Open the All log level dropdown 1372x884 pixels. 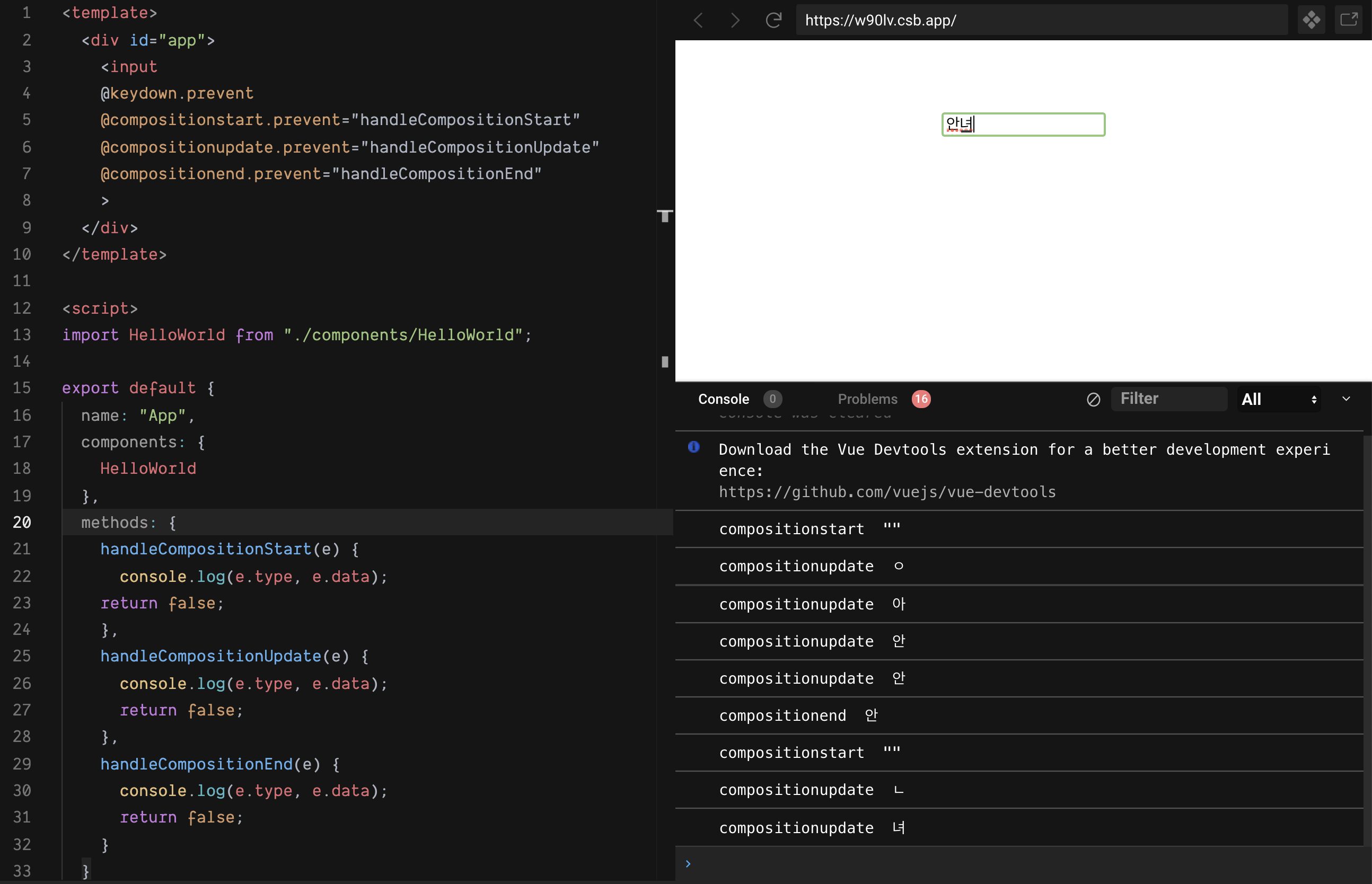tap(1278, 400)
